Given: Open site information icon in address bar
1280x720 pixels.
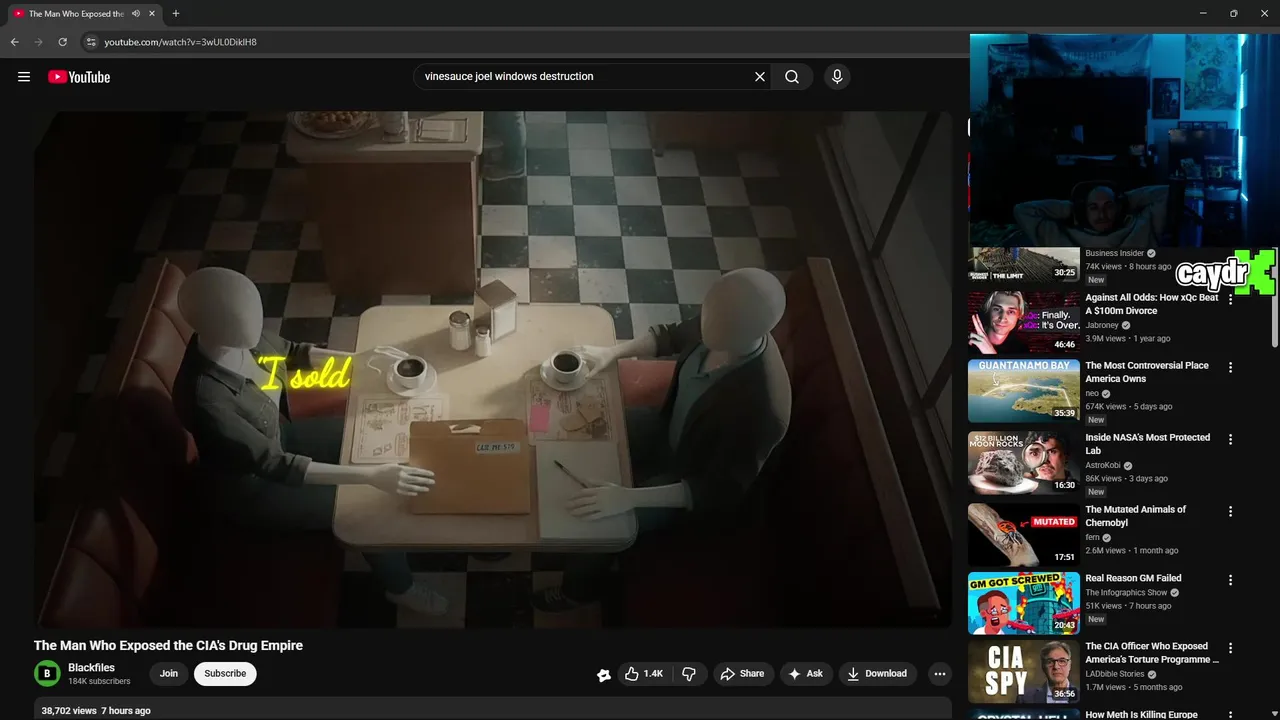Looking at the screenshot, I should (90, 42).
